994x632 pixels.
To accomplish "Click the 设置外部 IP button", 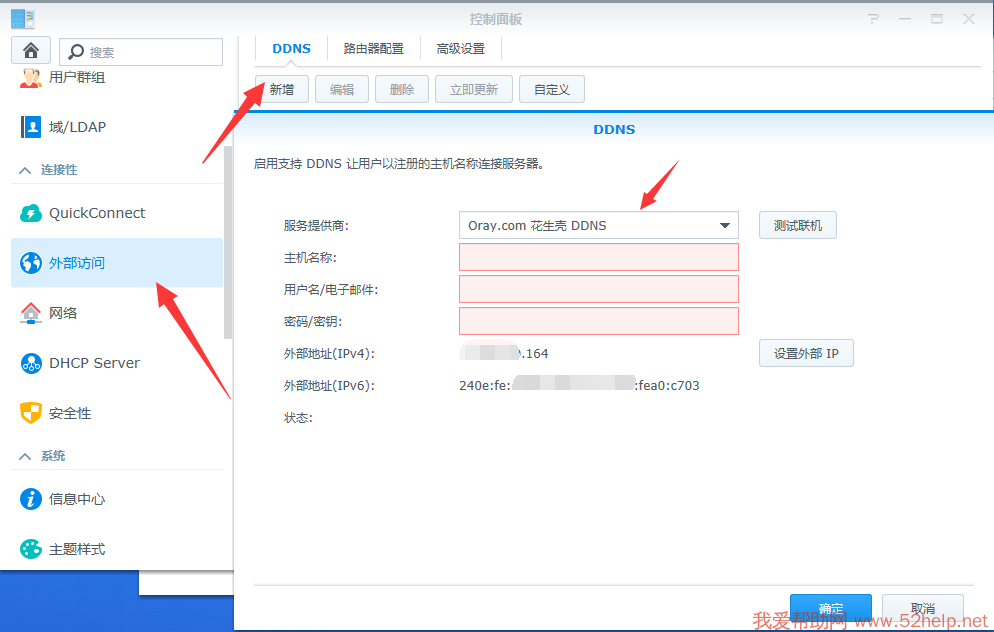I will (805, 353).
